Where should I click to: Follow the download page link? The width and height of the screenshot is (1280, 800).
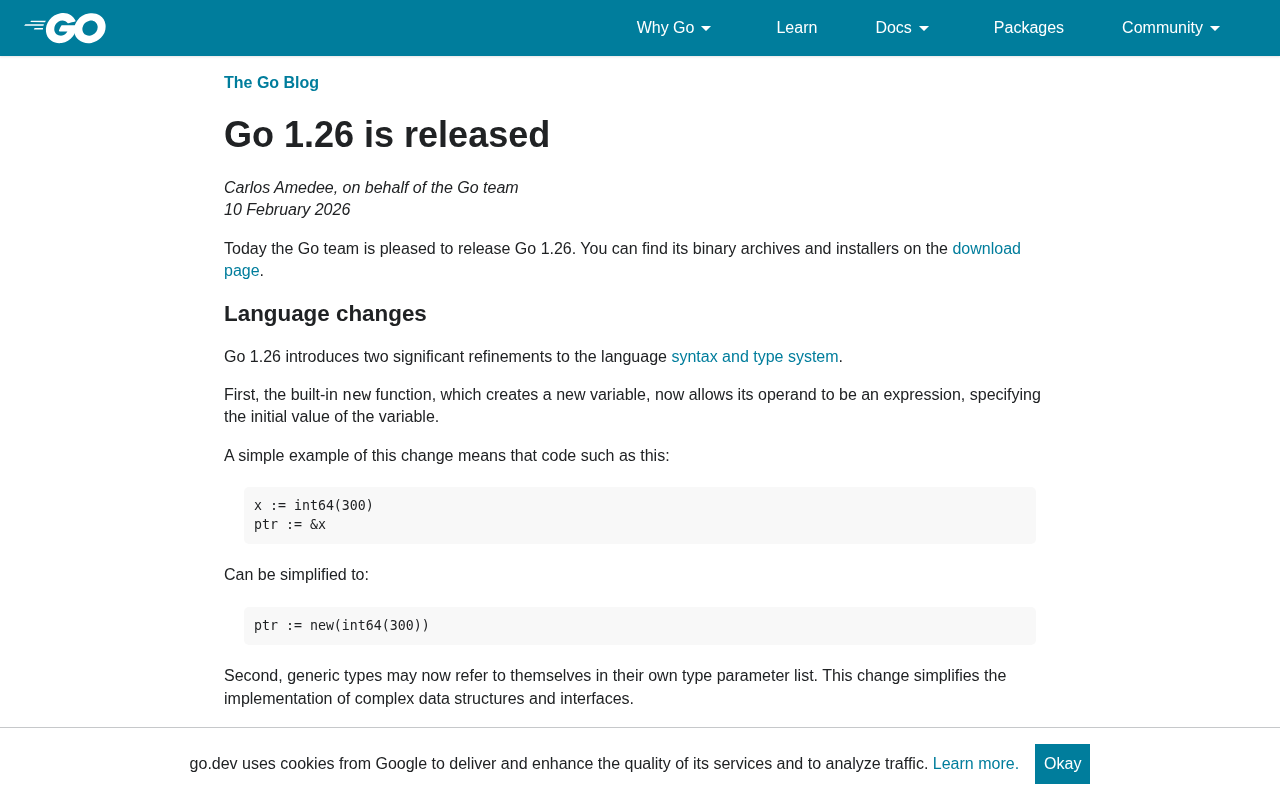pos(986,249)
